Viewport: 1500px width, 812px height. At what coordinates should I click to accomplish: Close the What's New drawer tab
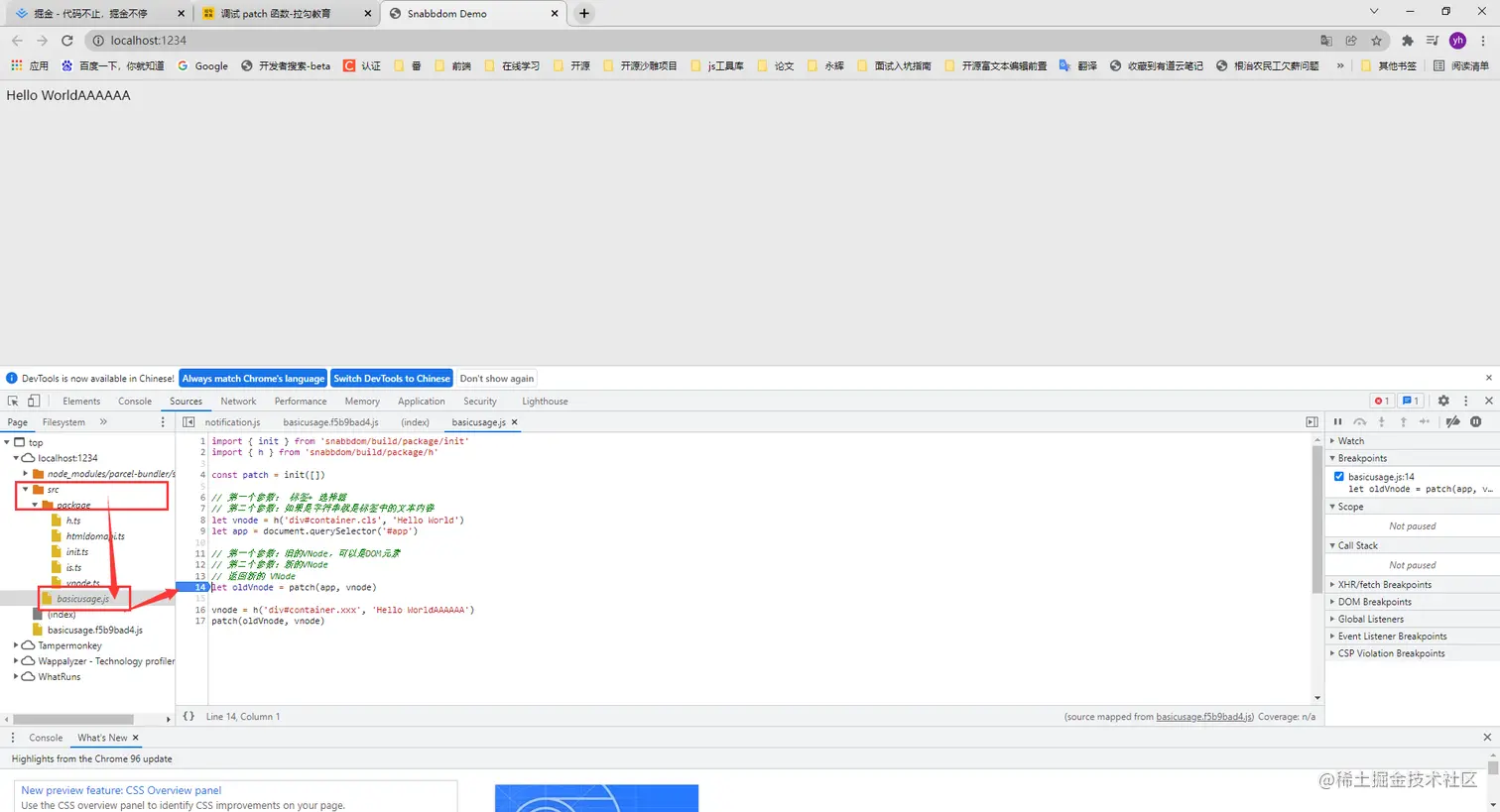pos(136,738)
